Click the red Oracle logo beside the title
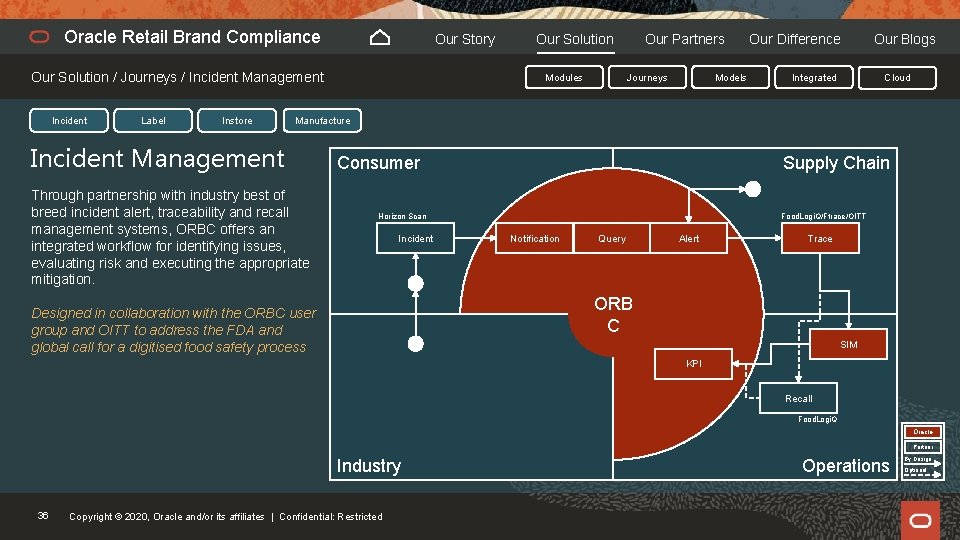Screen dimensions: 960x540 (x=39, y=37)
